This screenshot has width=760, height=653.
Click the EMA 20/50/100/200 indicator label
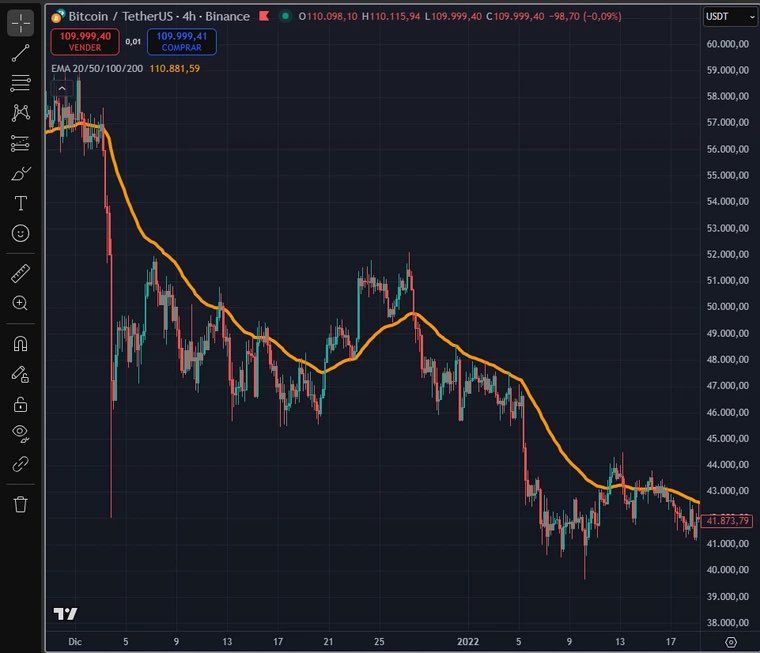97,68
